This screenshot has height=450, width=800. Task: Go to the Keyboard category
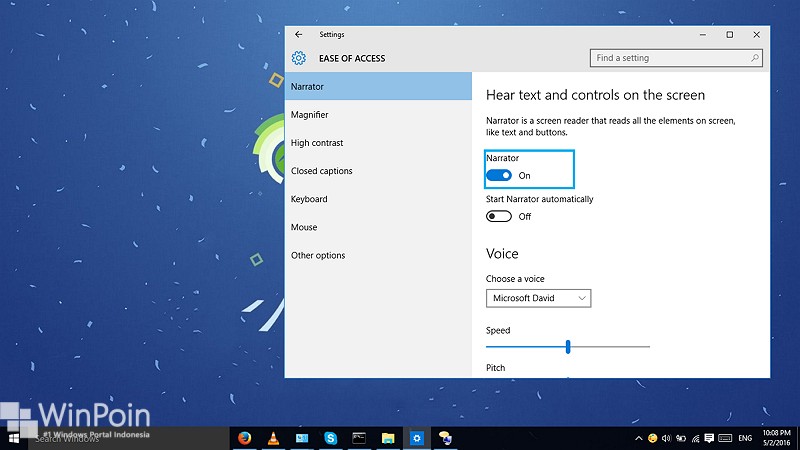point(378,199)
